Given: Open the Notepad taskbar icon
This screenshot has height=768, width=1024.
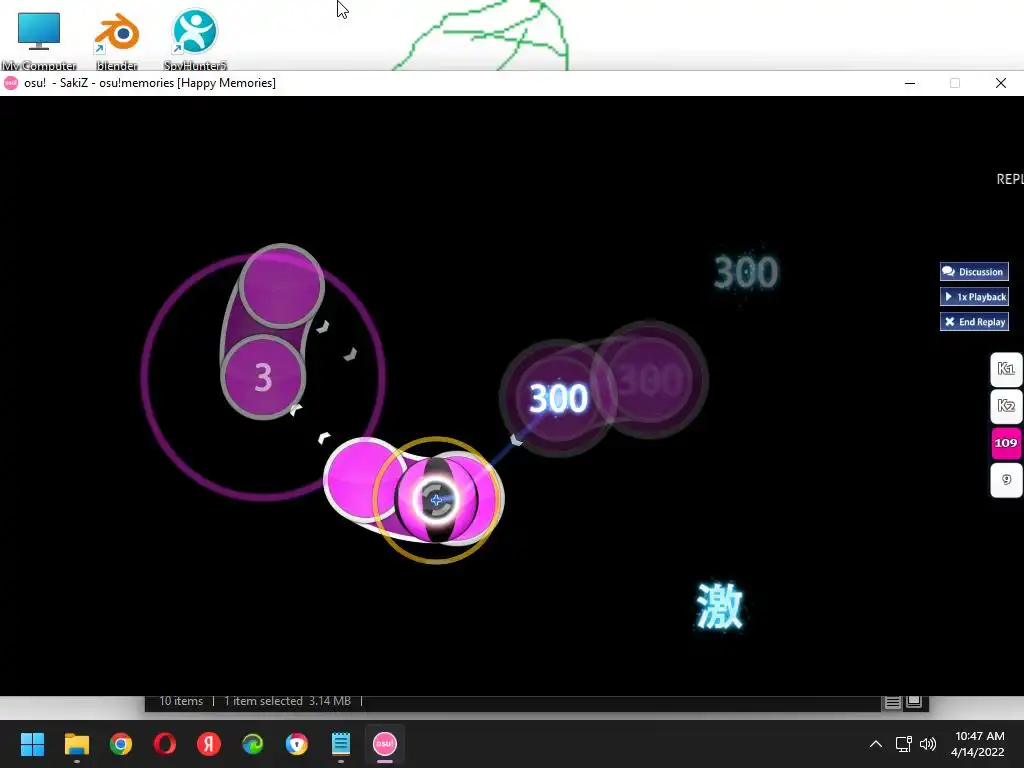Looking at the screenshot, I should tap(341, 744).
